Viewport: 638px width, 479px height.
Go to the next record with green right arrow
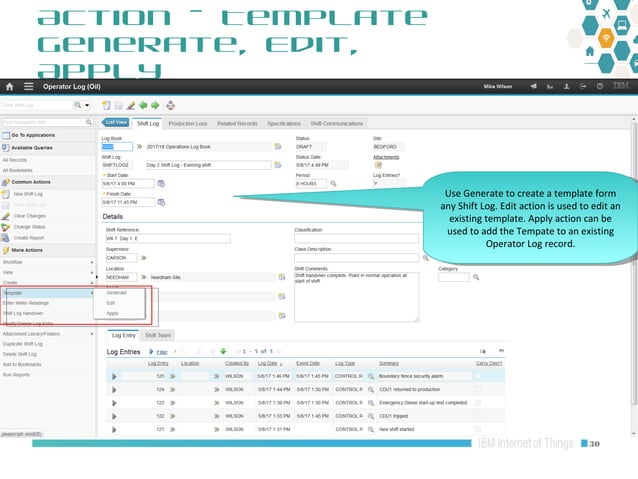pyautogui.click(x=155, y=105)
